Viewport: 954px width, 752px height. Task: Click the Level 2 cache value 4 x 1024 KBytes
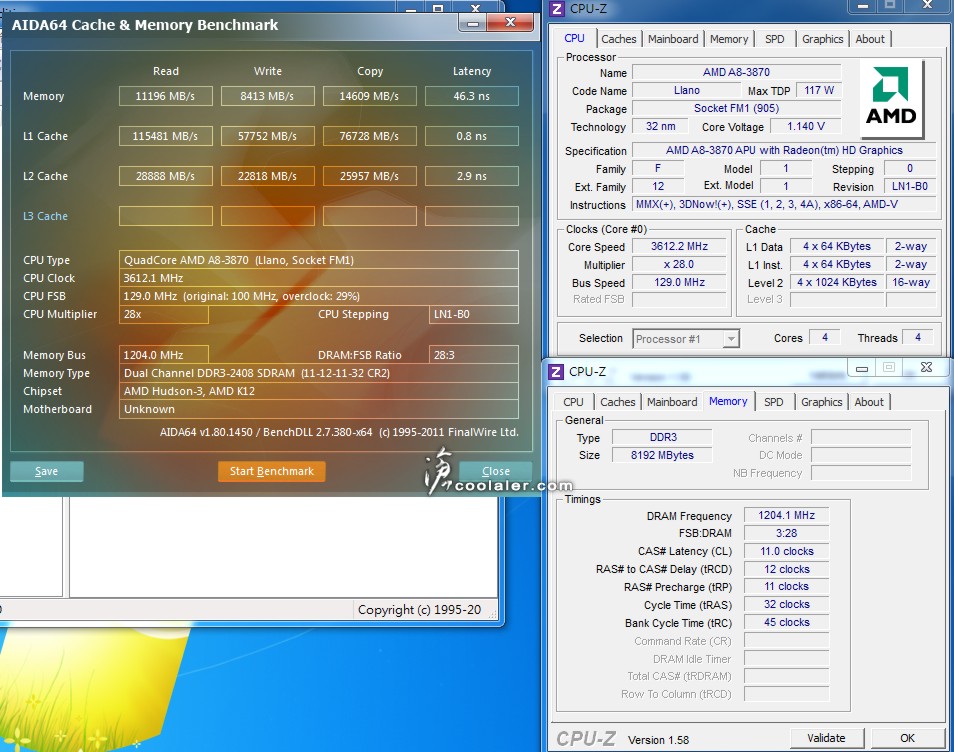tap(837, 282)
